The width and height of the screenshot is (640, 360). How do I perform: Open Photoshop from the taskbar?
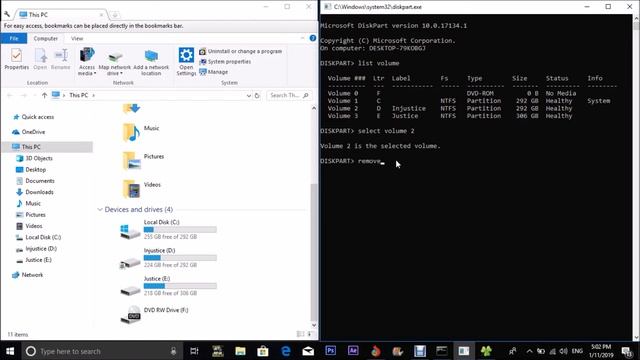pyautogui.click(x=331, y=351)
